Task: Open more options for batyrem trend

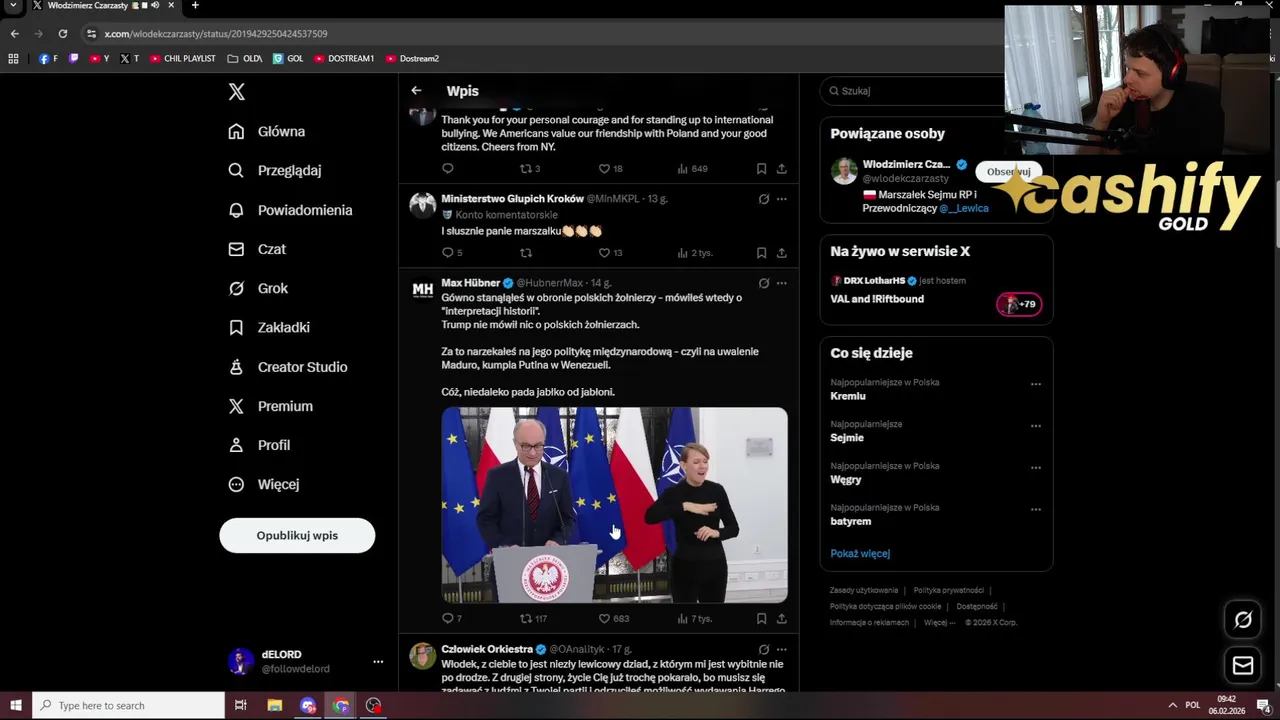Action: [1036, 509]
